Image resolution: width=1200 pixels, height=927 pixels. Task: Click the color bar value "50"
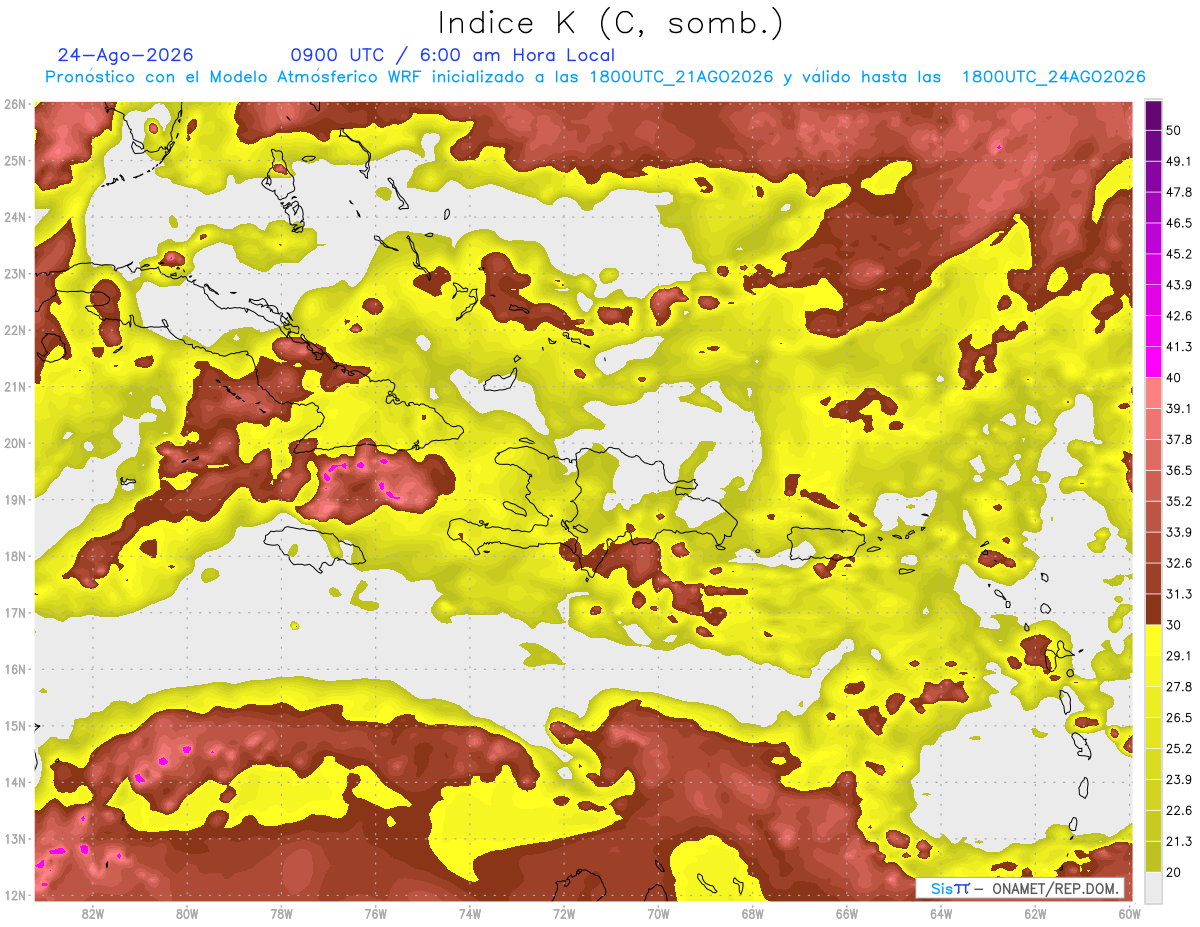click(x=1174, y=130)
